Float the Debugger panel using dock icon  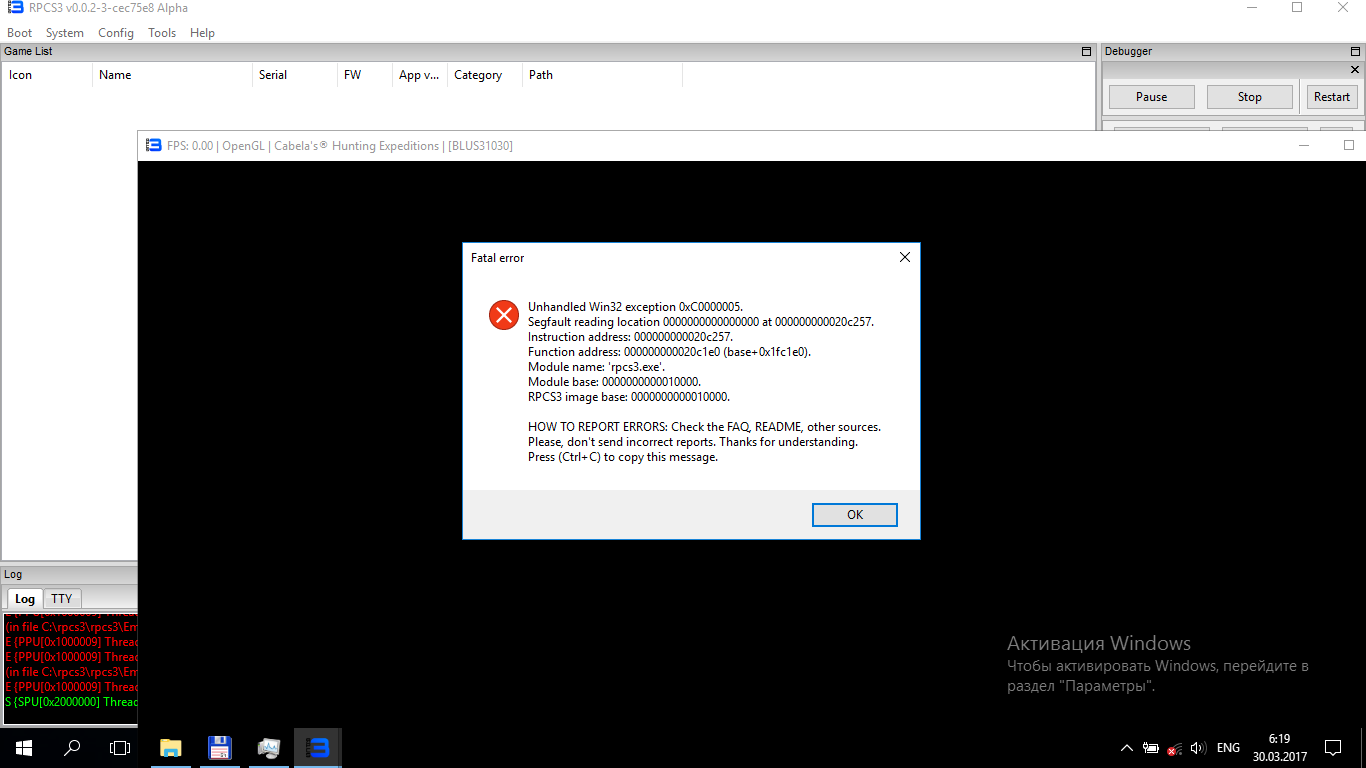[x=1355, y=51]
